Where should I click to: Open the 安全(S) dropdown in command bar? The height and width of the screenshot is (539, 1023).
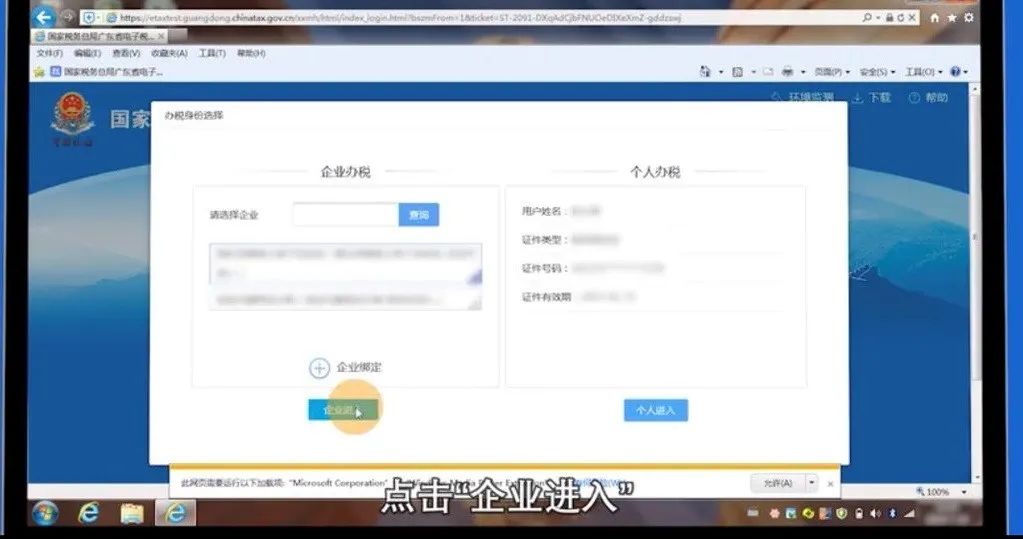[x=878, y=72]
